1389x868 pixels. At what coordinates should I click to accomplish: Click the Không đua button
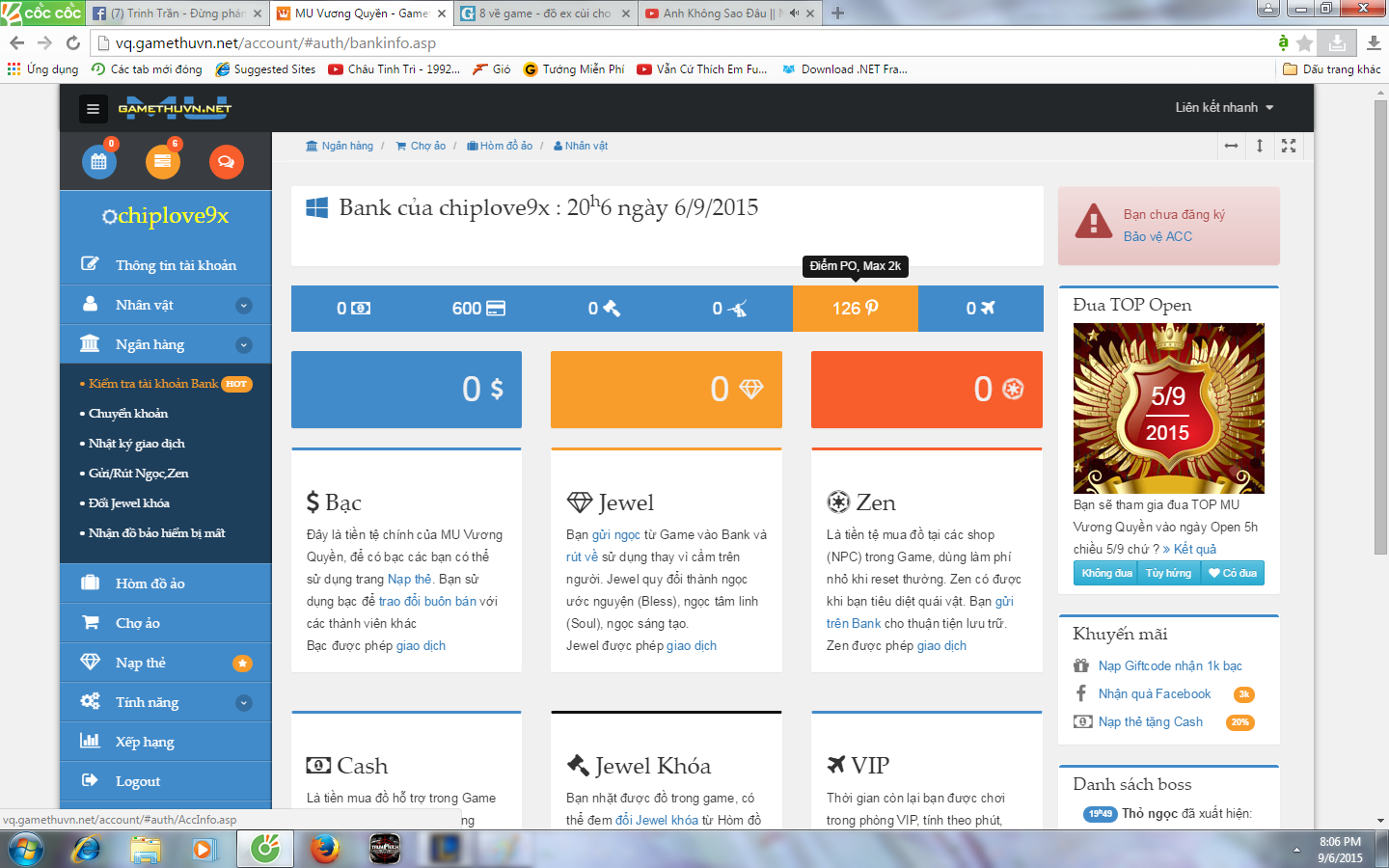[1106, 573]
